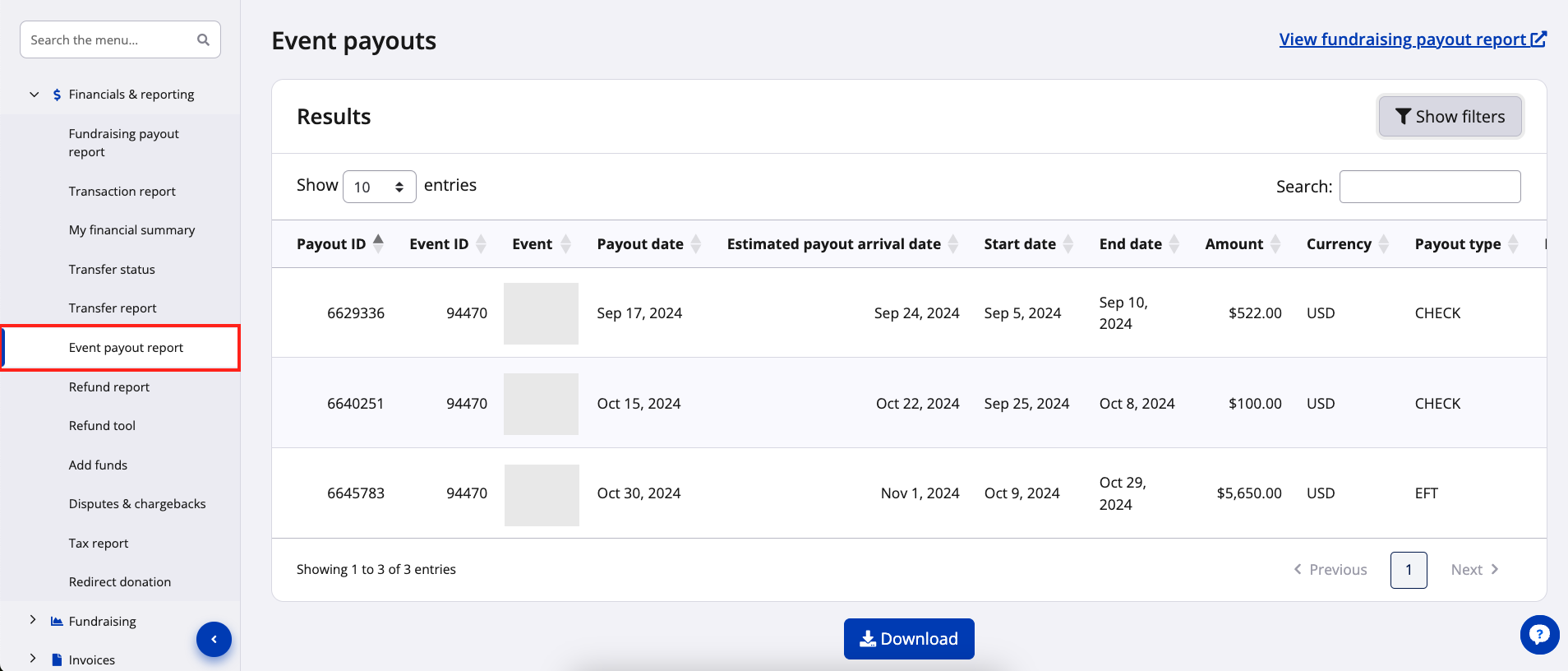This screenshot has width=1568, height=671.
Task: Click the search magnifier icon in menu
Action: coord(203,39)
